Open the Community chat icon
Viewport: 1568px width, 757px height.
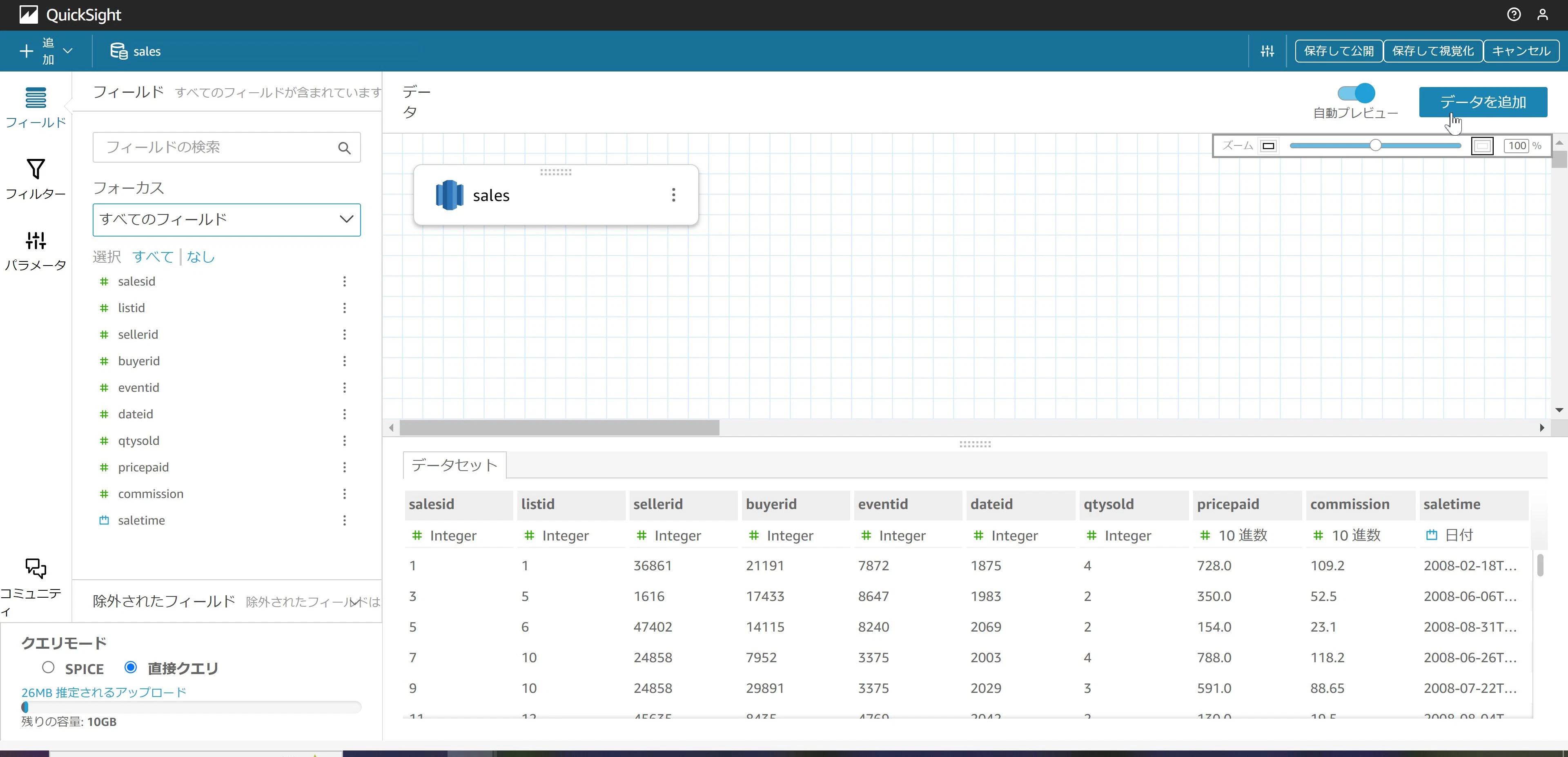coord(35,568)
